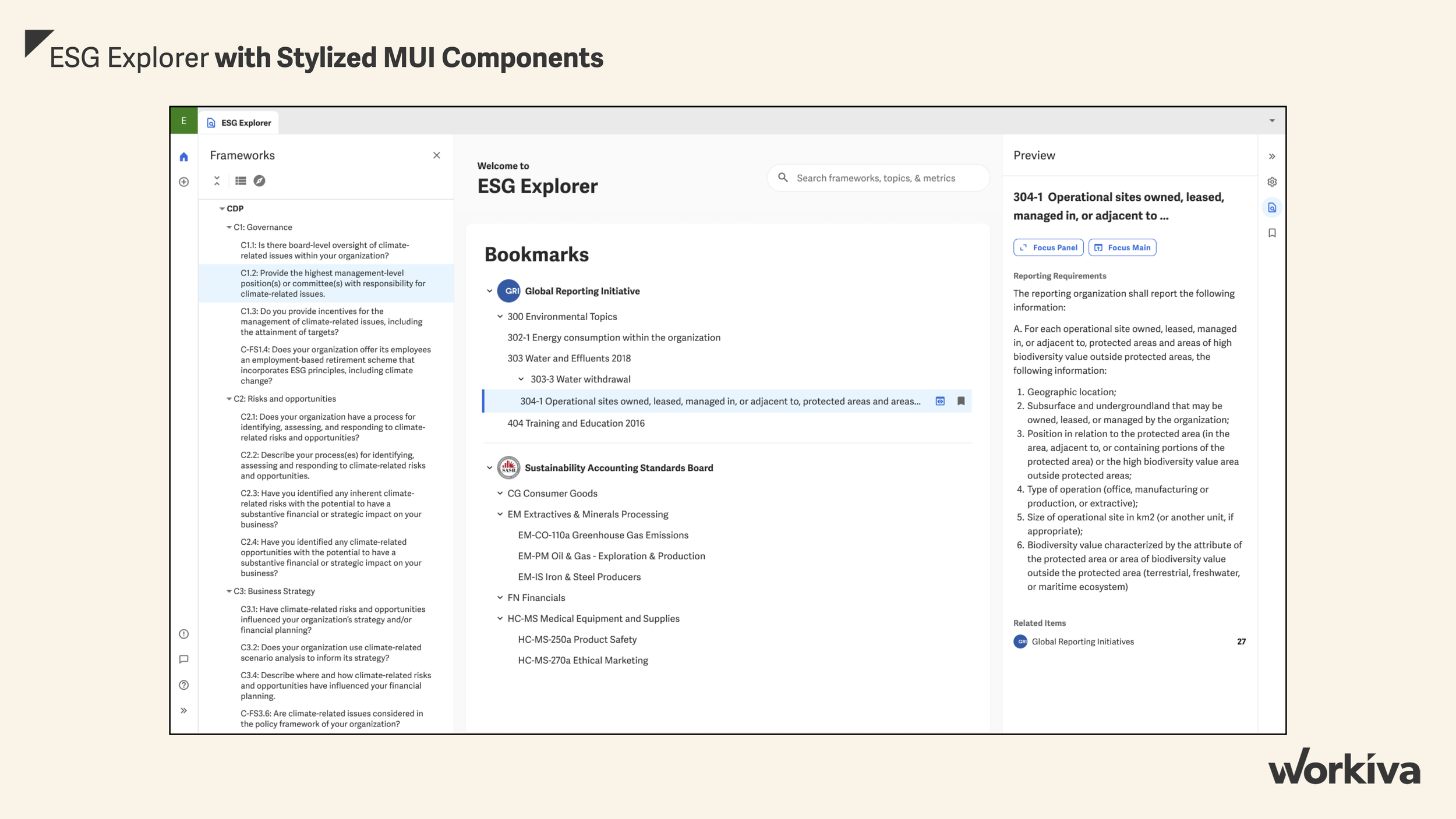Collapse 300 Environmental Topics
The image size is (1456, 819).
coord(500,317)
